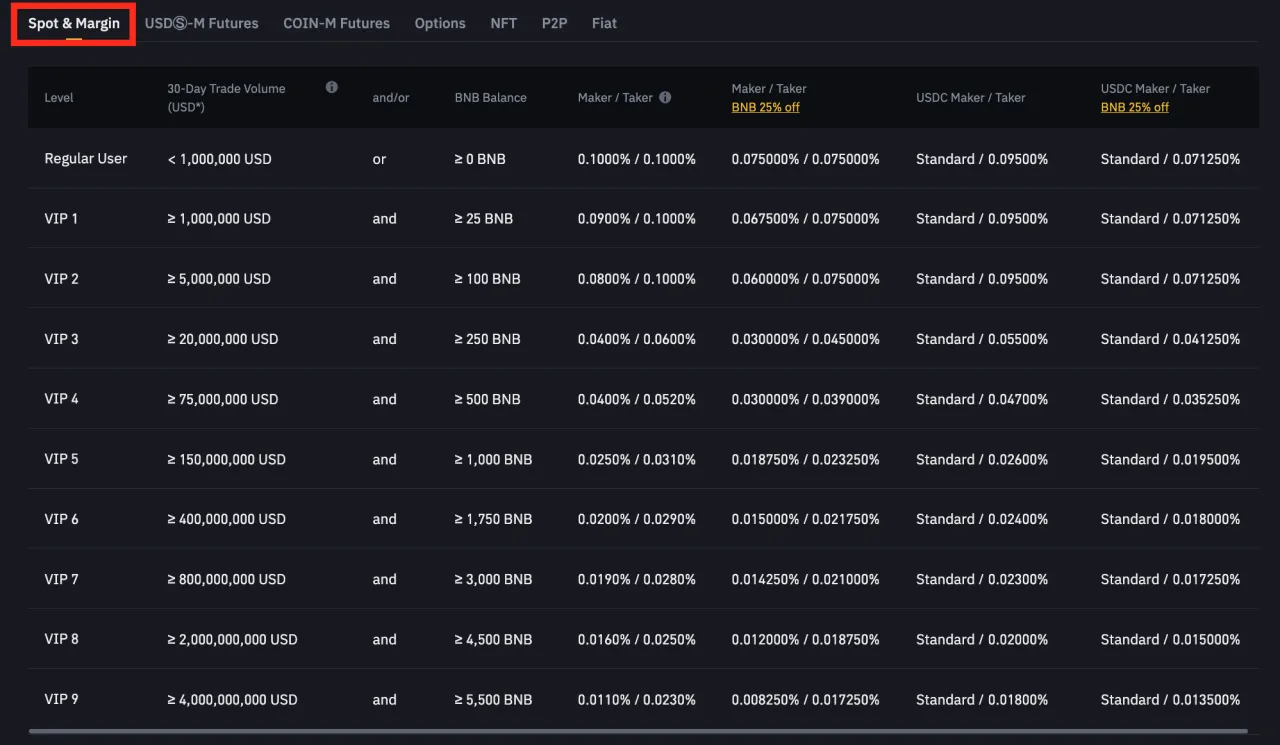Click the info icon next to Maker / Taker
1280x745 pixels.
point(665,97)
